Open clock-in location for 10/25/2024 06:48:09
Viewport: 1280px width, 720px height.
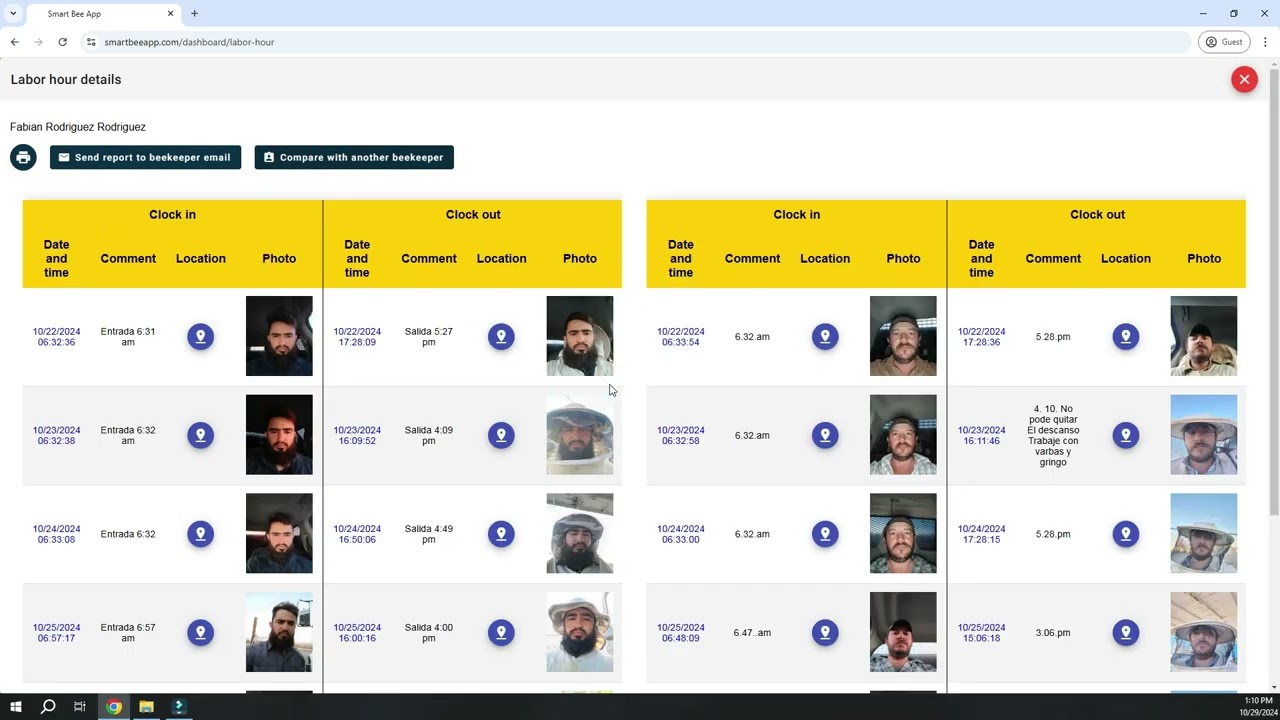click(x=825, y=633)
